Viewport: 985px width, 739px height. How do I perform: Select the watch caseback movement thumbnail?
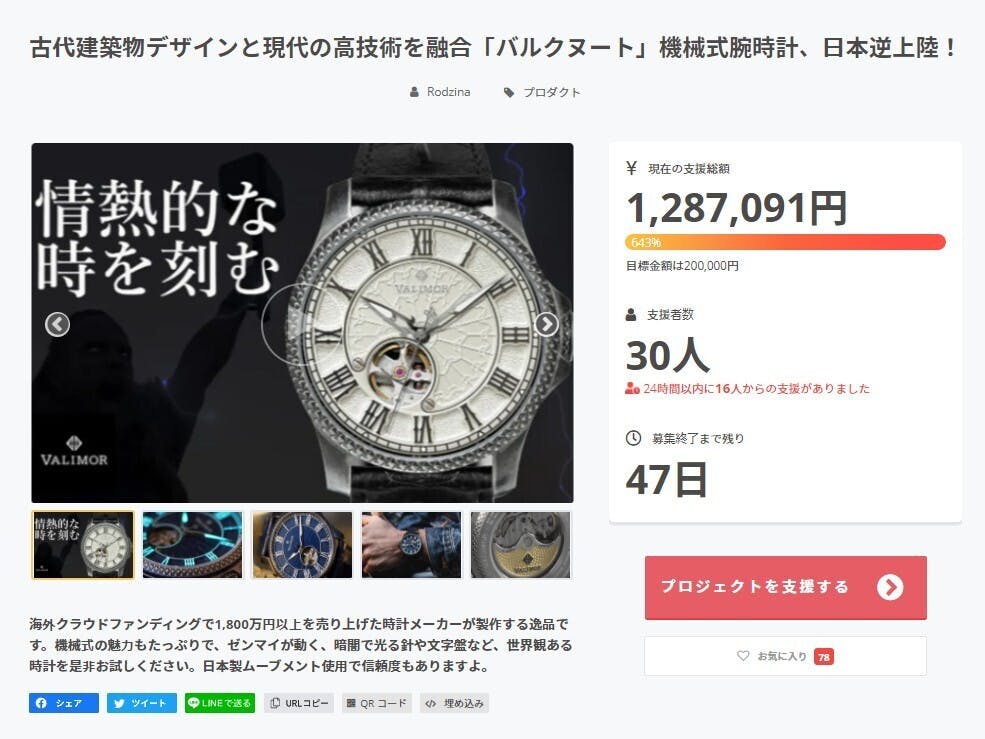pos(521,545)
